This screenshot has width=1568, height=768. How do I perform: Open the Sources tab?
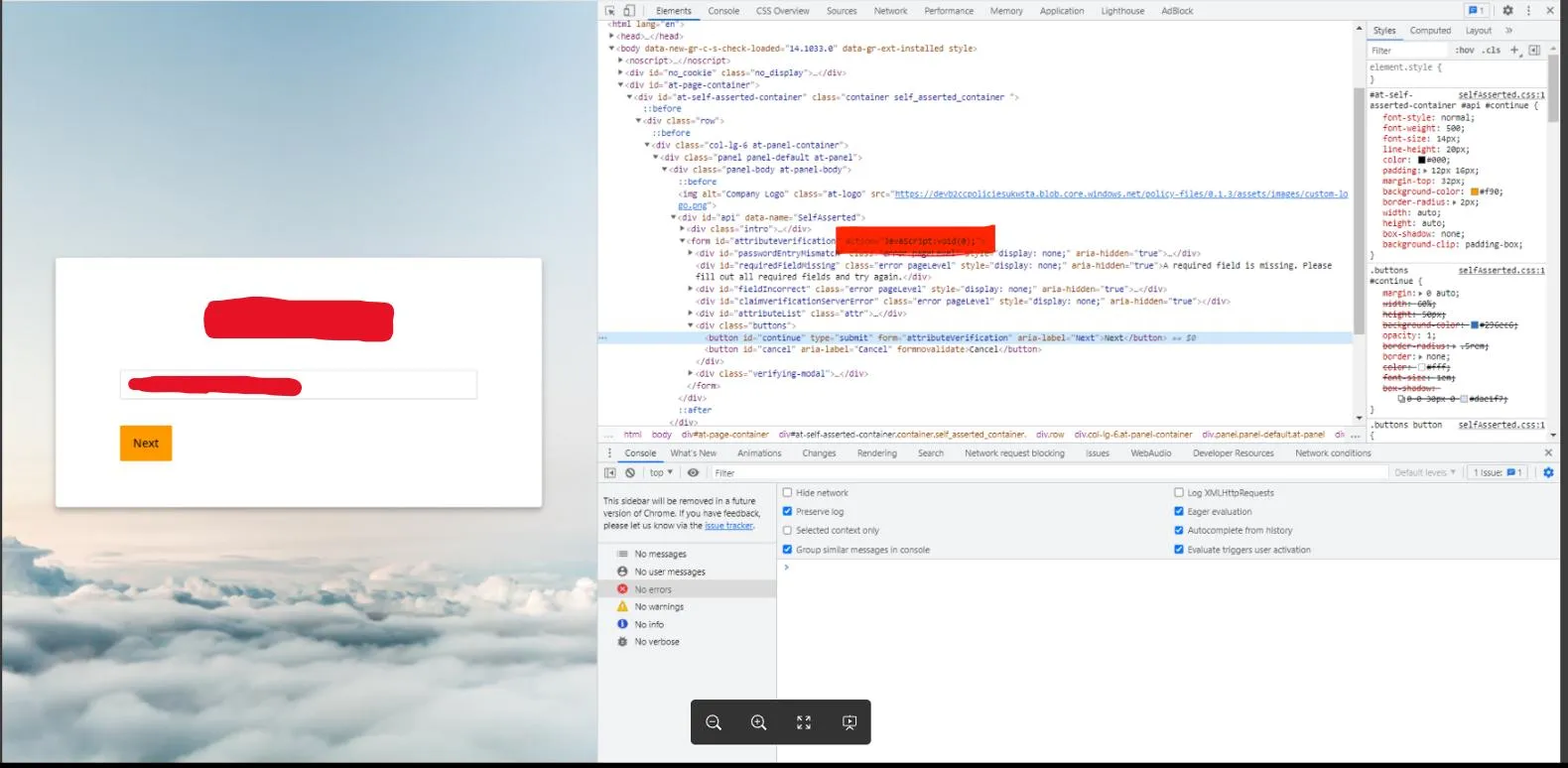pos(842,11)
